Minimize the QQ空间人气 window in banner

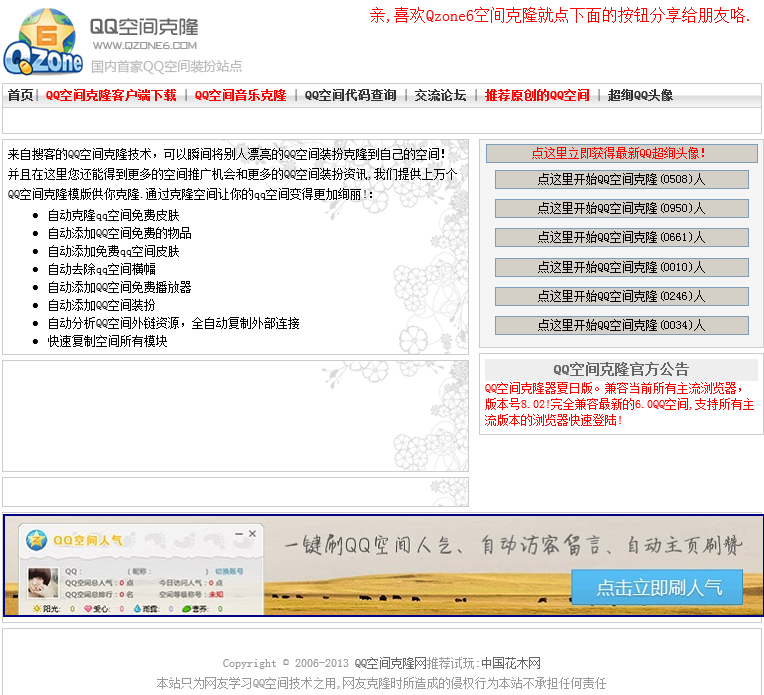[x=239, y=534]
